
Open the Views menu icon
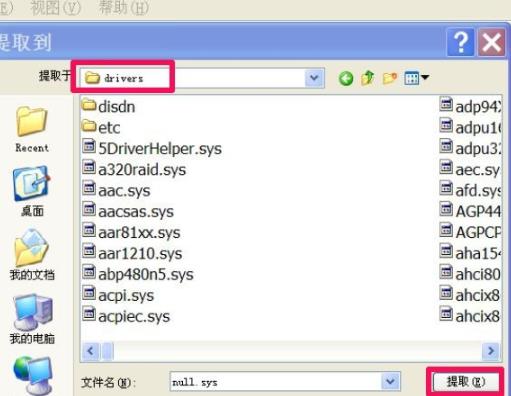pyautogui.click(x=416, y=78)
